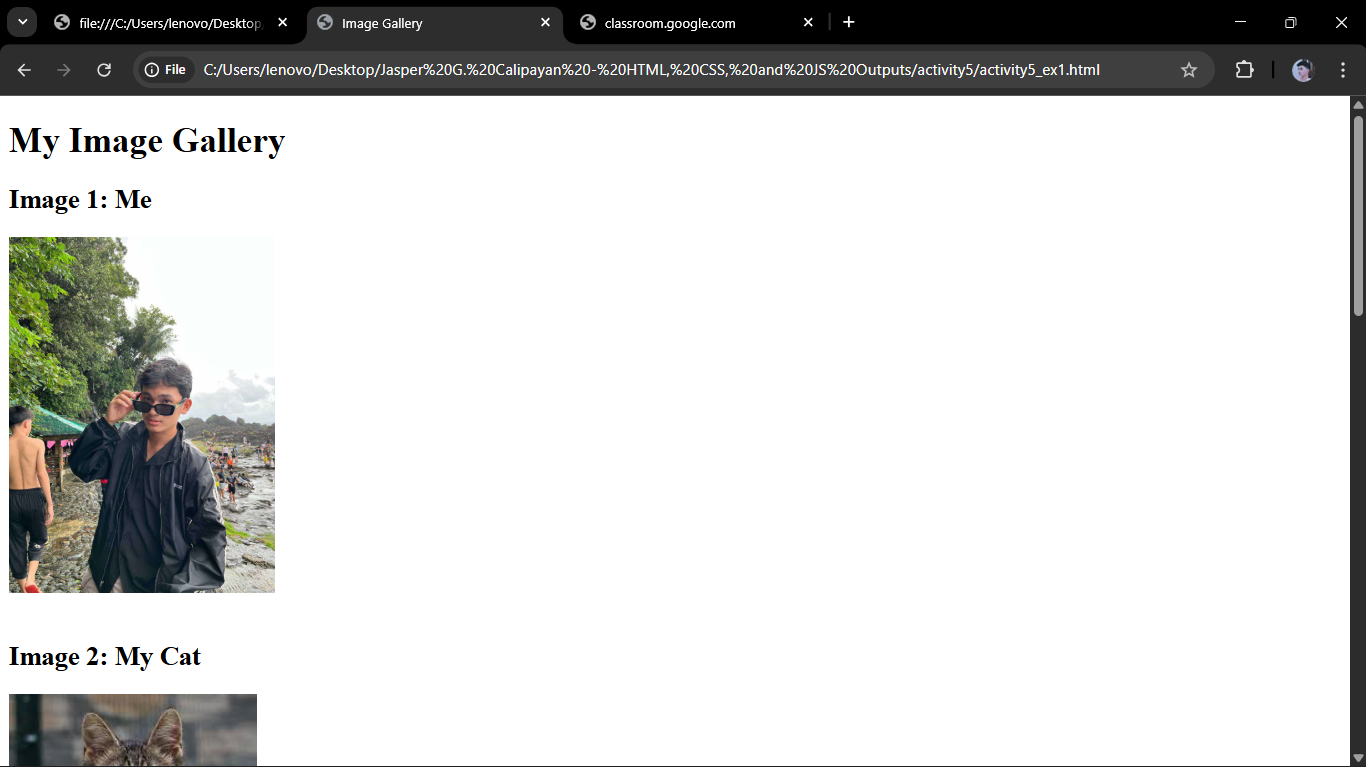Click the forward navigation arrow
This screenshot has height=767, width=1366.
[x=64, y=70]
